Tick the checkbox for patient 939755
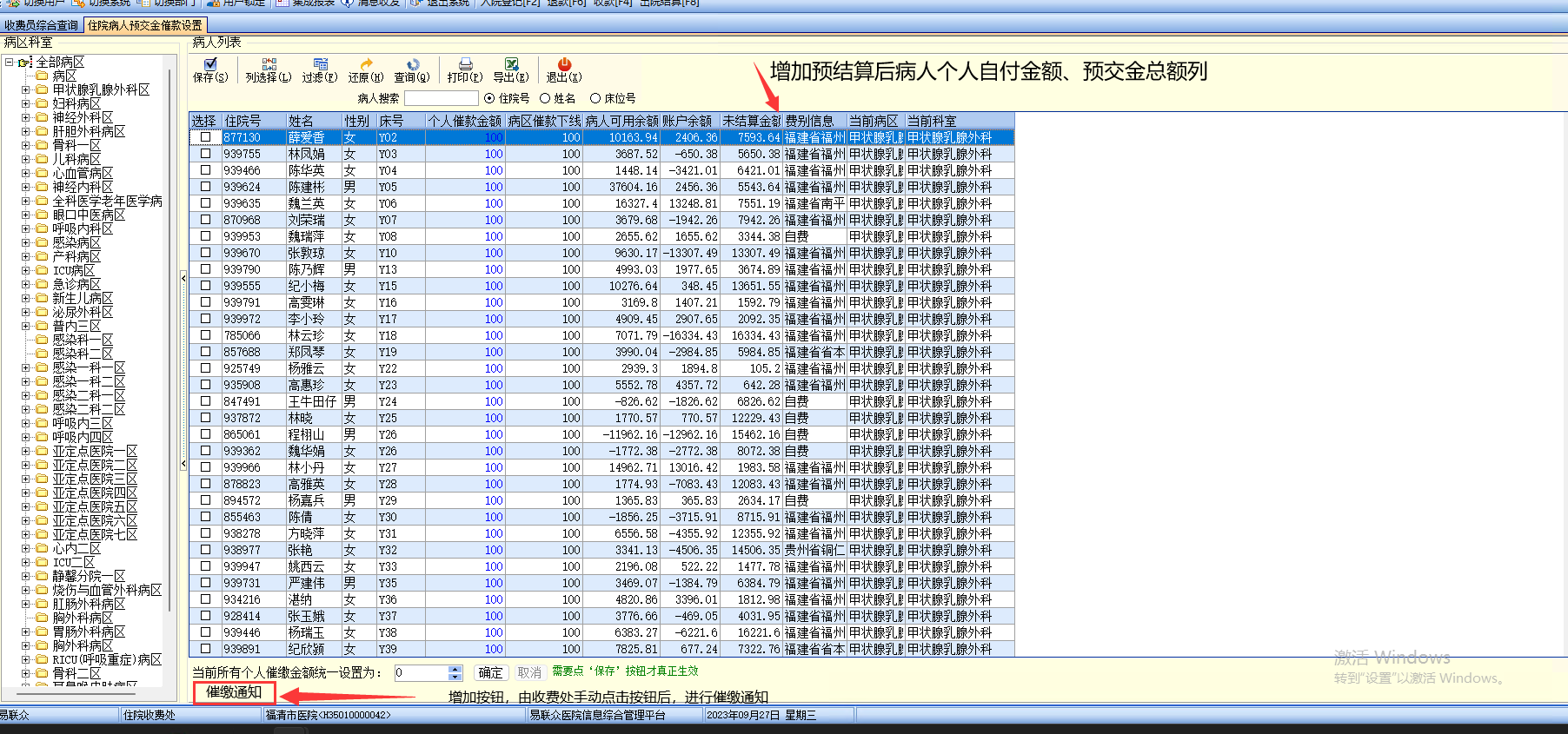This screenshot has height=734, width=1568. 206,154
